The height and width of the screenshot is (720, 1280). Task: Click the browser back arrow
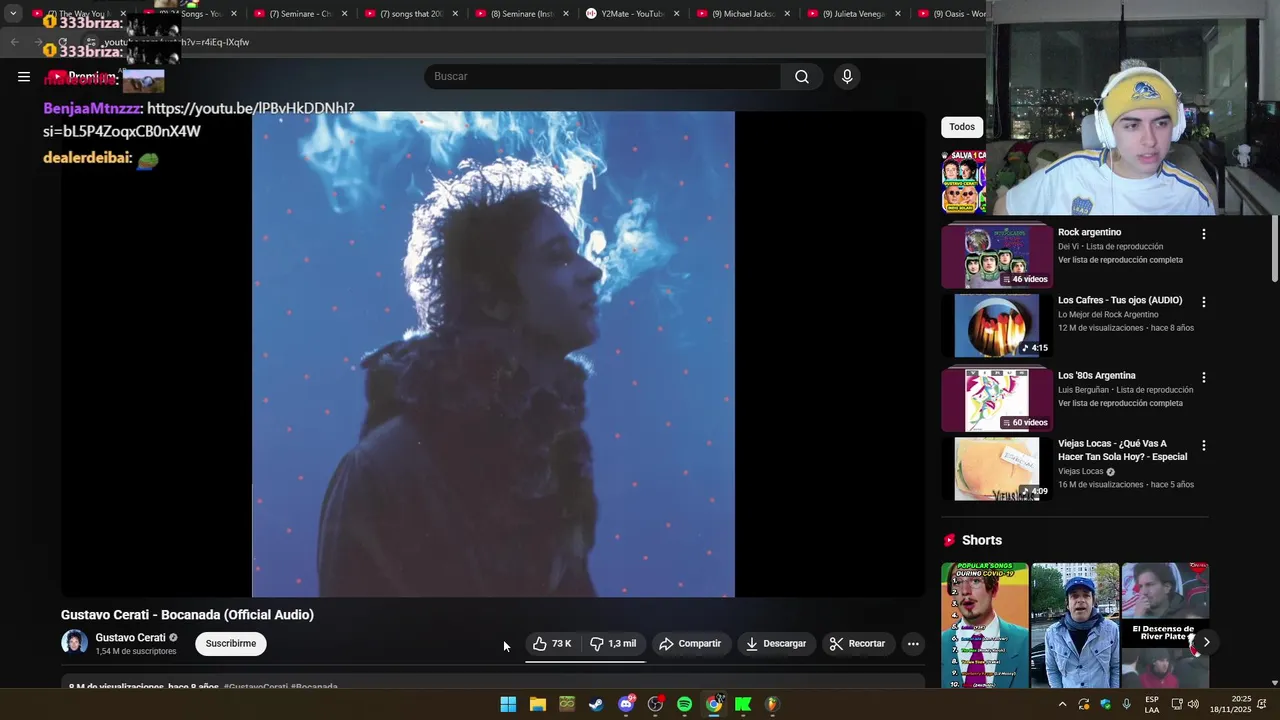14,42
